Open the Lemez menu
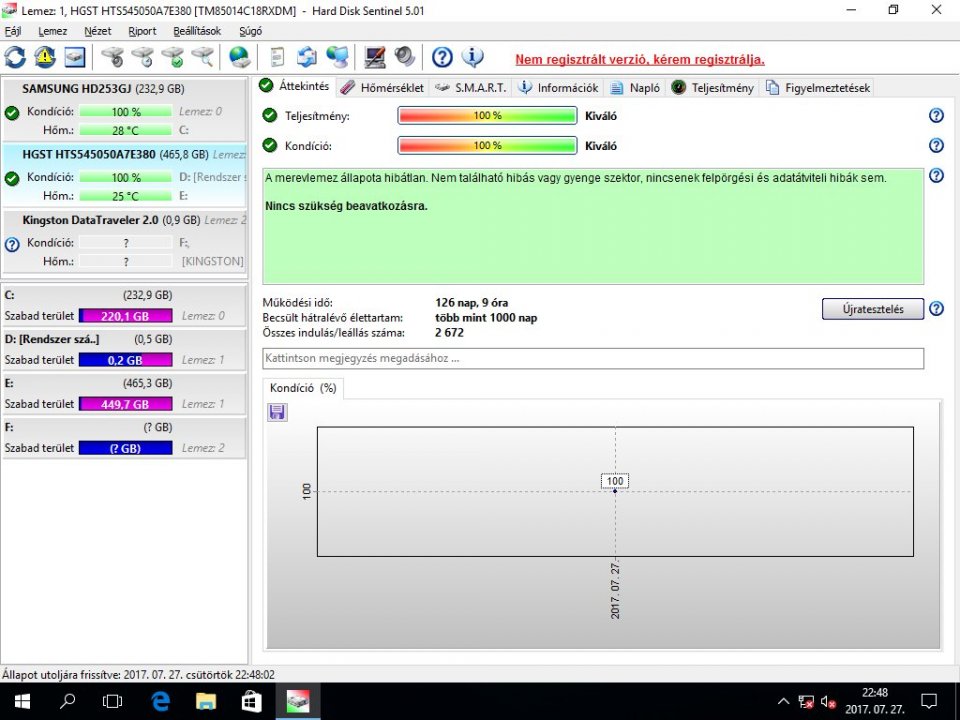Image resolution: width=960 pixels, height=720 pixels. click(x=53, y=31)
